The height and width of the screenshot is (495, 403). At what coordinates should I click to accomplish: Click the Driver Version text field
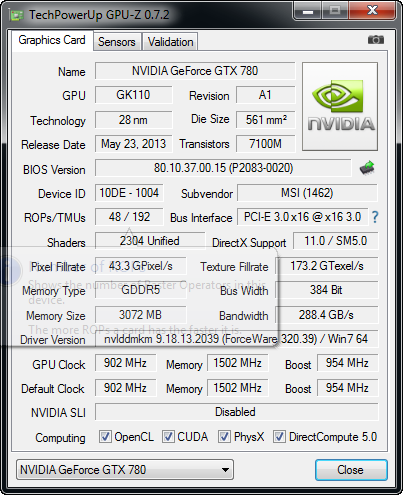pyautogui.click(x=237, y=339)
